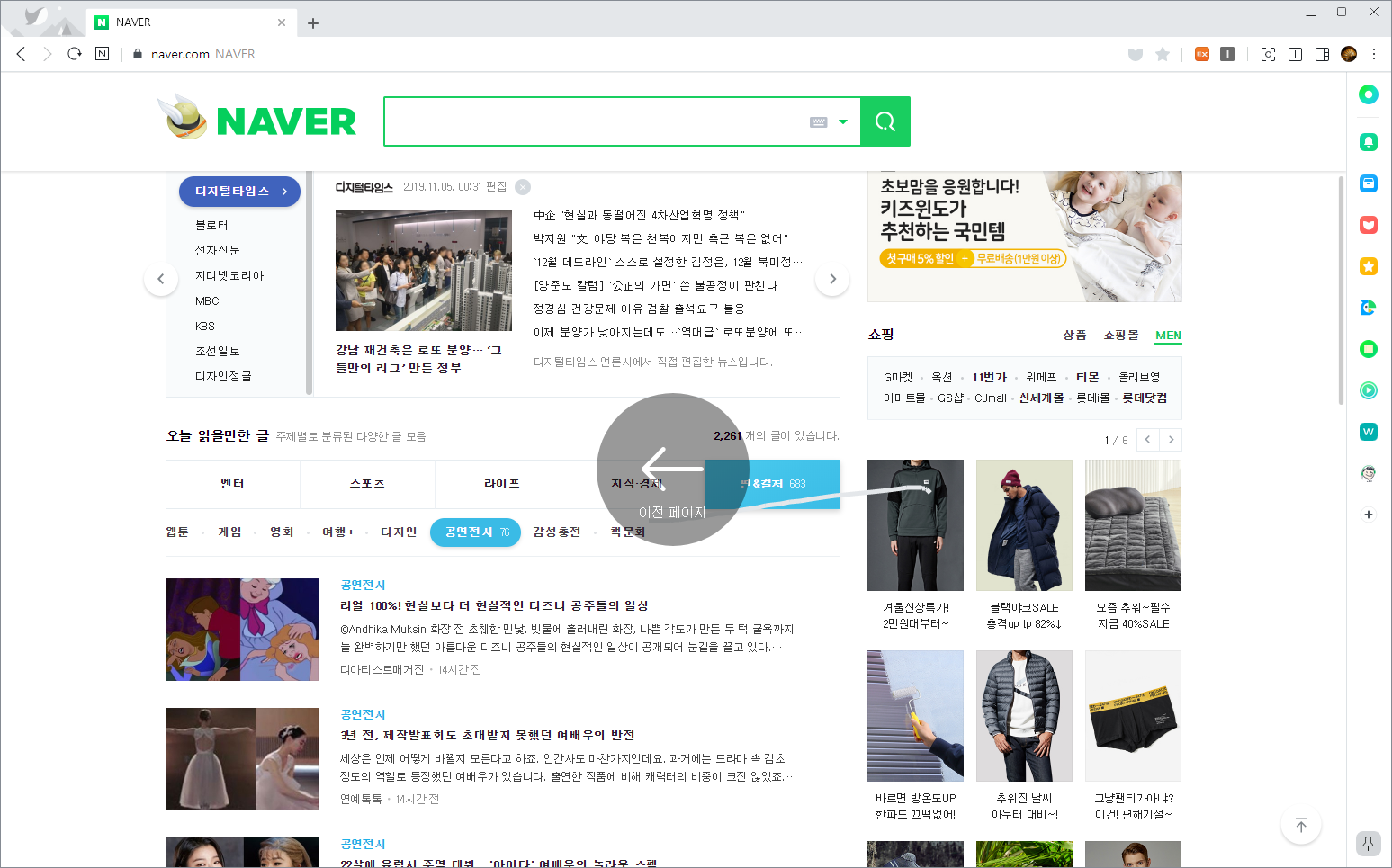1392x868 pixels.
Task: Select the MEN shopping tab
Action: (x=1168, y=335)
